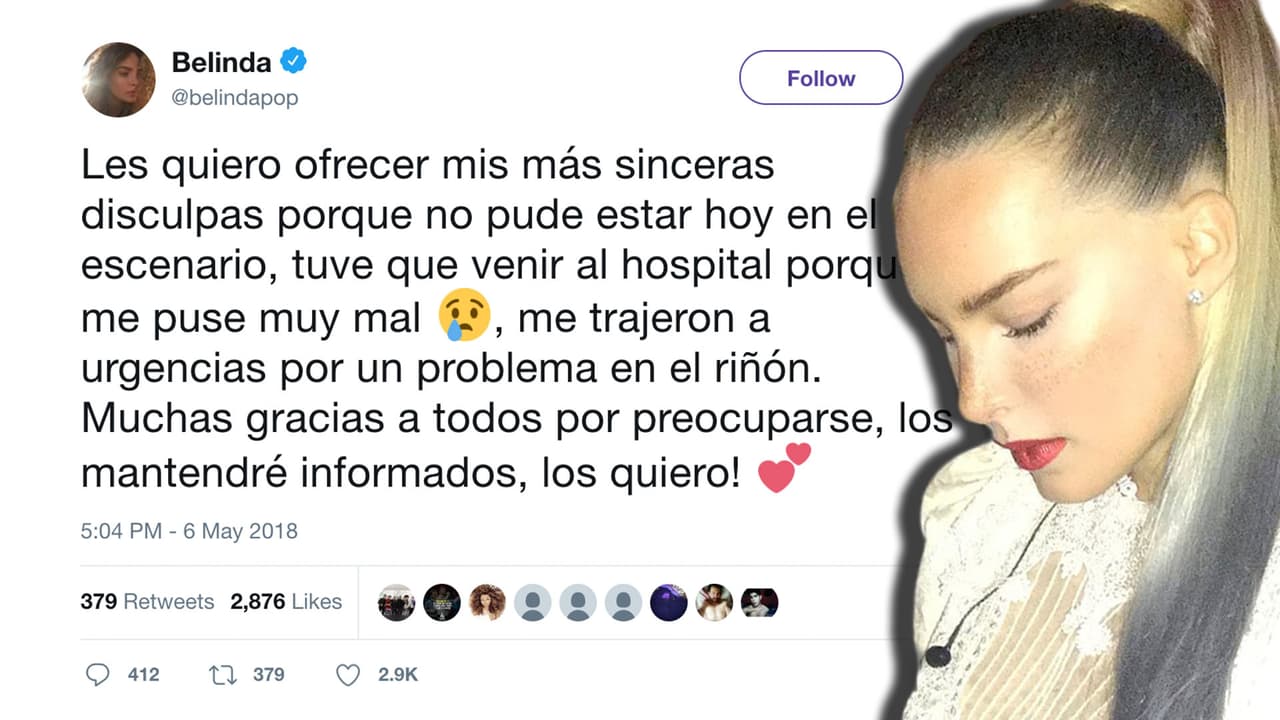This screenshot has height=720, width=1280.
Task: Click the Belinda display name
Action: point(221,62)
